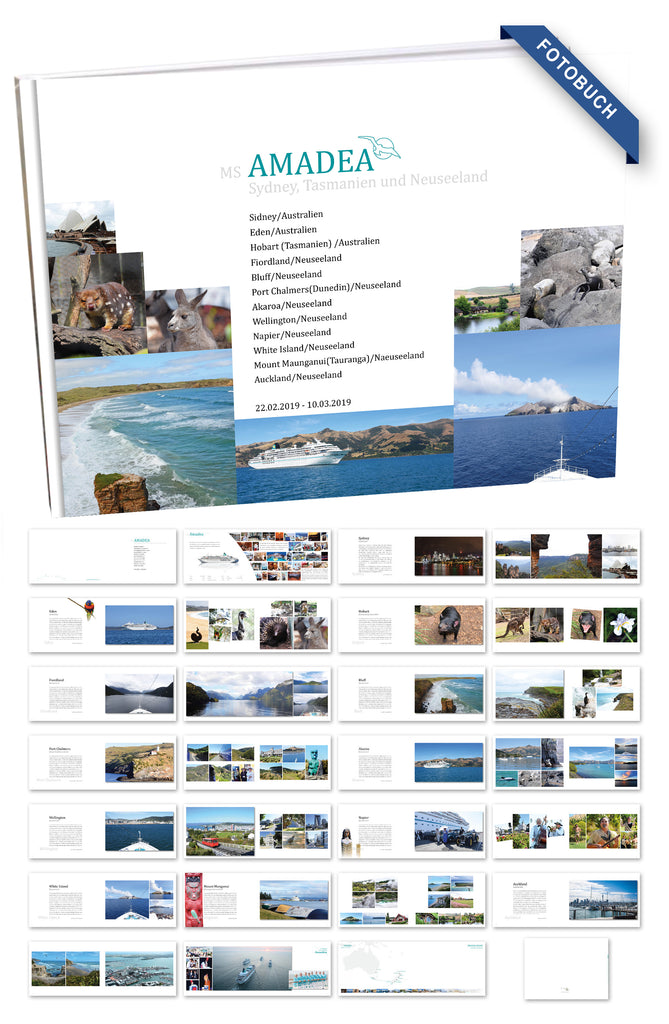The height and width of the screenshot is (1024, 669).
Task: Click the Hobart (Tasmanien) list entry
Action: tap(314, 243)
